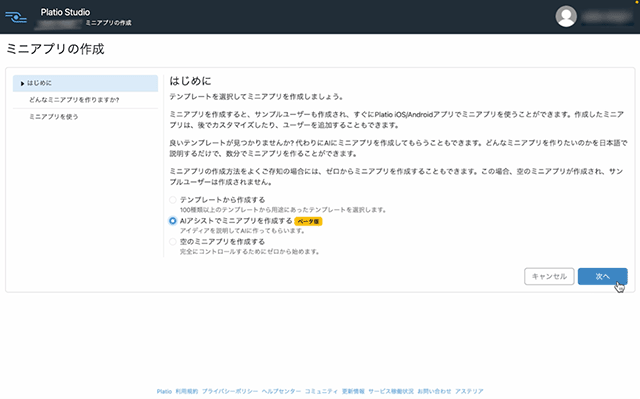The width and height of the screenshot is (640, 399).
Task: Open the コミュニティ footer link
Action: [x=321, y=391]
